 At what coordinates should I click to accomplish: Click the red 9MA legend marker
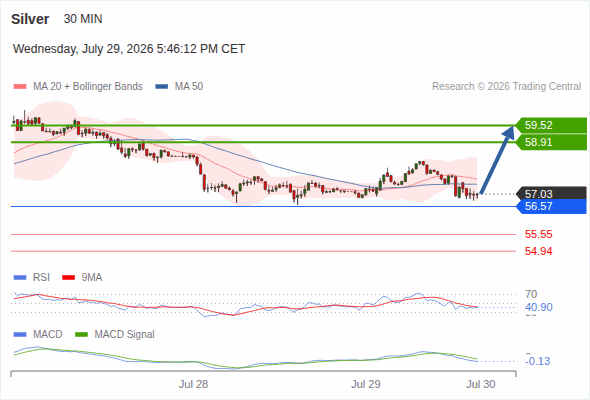click(x=68, y=278)
